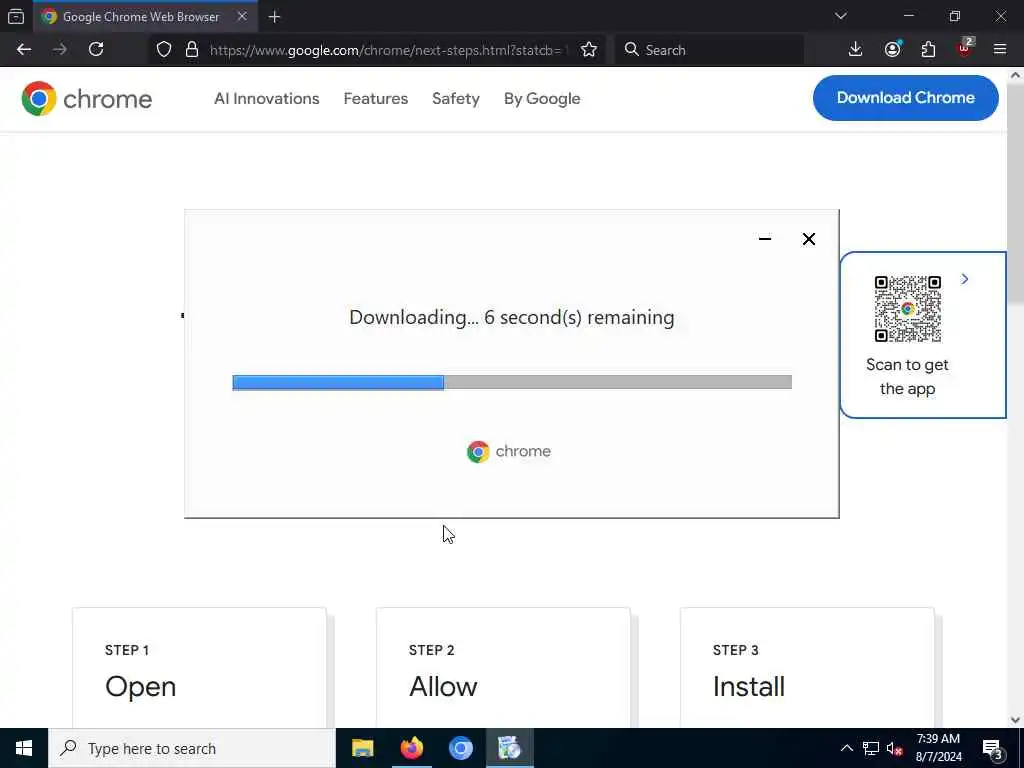This screenshot has height=768, width=1024.
Task: Click the Downloading seconds remaining text
Action: pos(512,317)
